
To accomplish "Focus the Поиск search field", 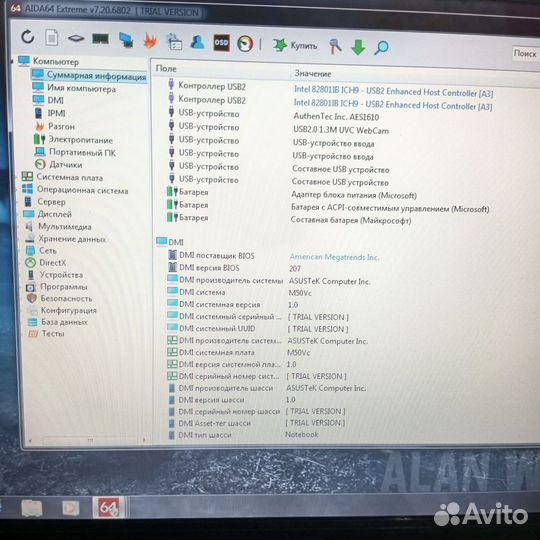I will click(x=526, y=53).
